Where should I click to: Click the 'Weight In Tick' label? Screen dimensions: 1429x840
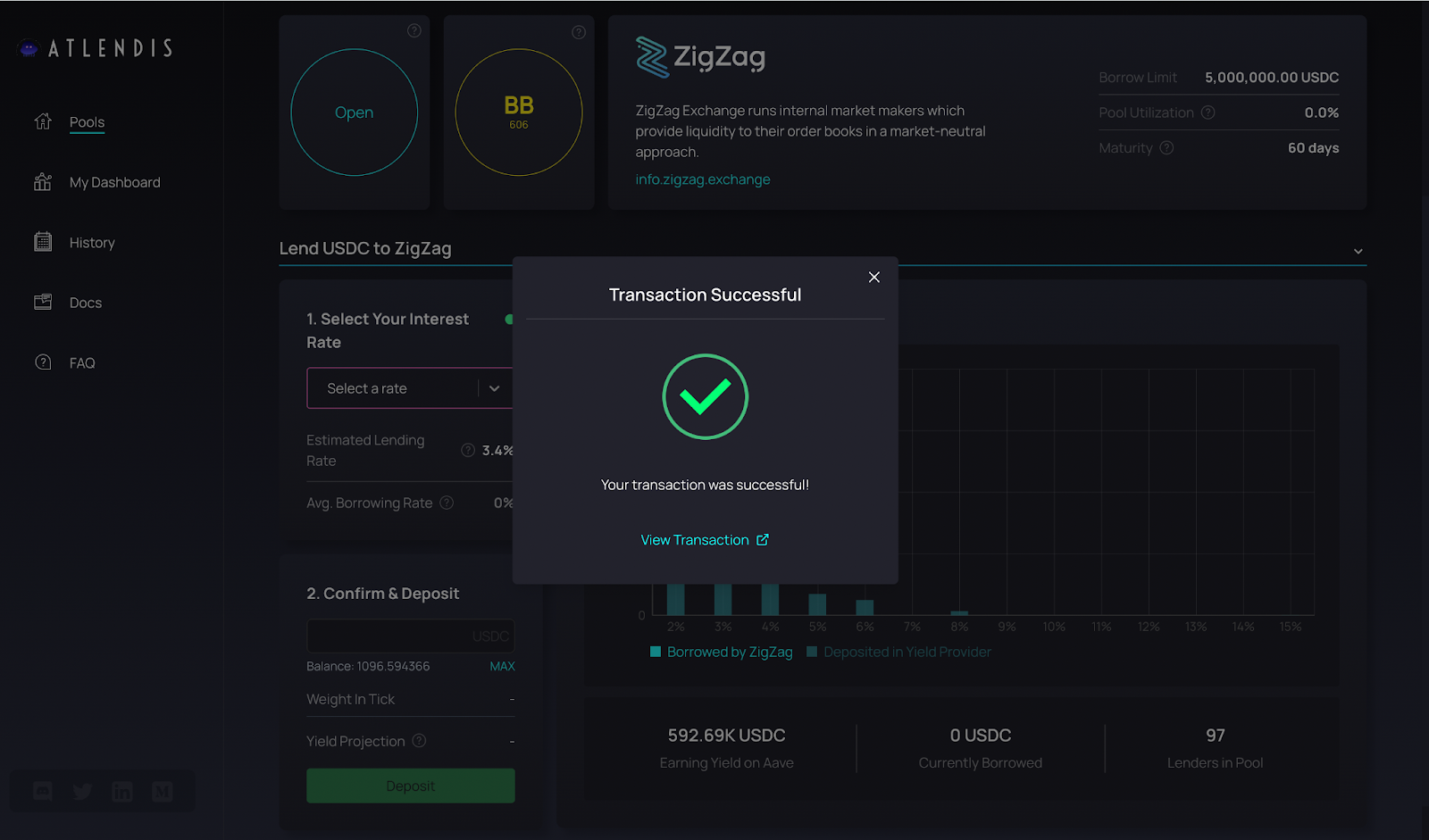click(350, 700)
